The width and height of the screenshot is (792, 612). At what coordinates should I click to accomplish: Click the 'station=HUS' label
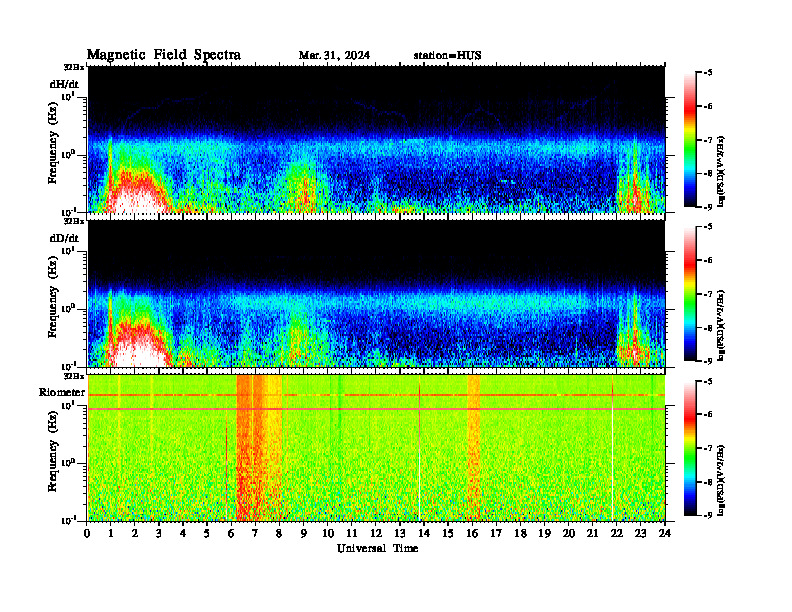coord(447,55)
